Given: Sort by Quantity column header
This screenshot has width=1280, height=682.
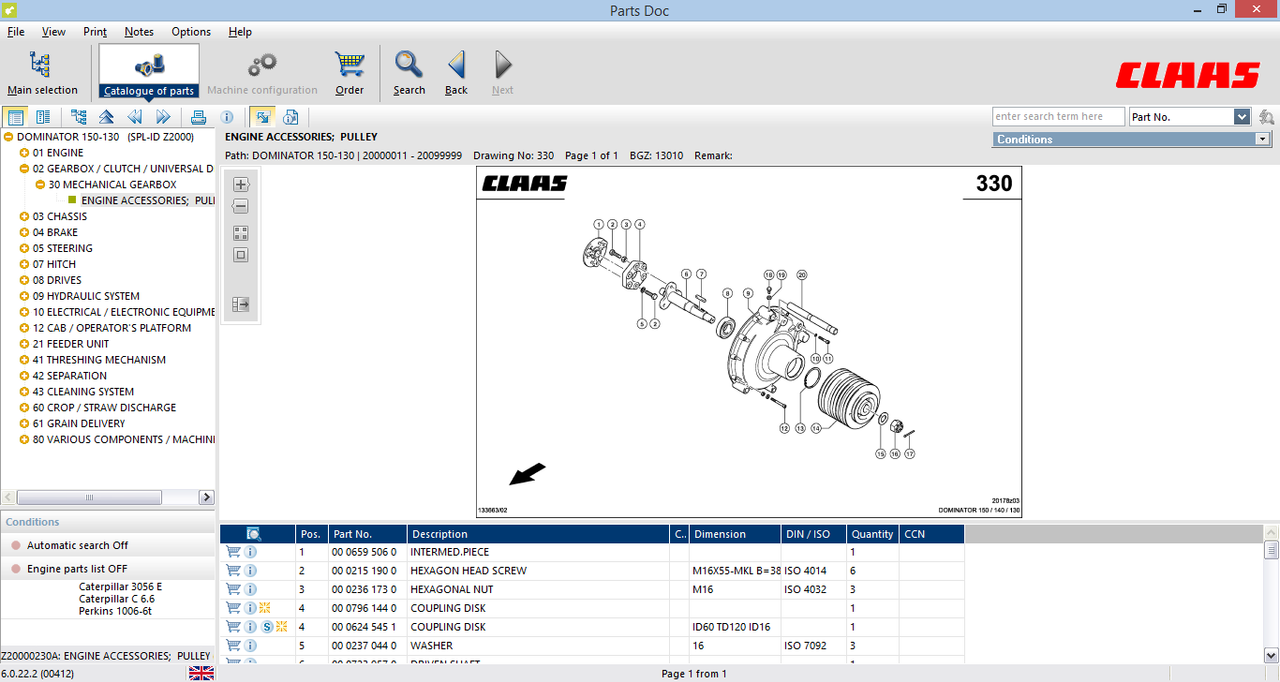Looking at the screenshot, I should (x=872, y=534).
